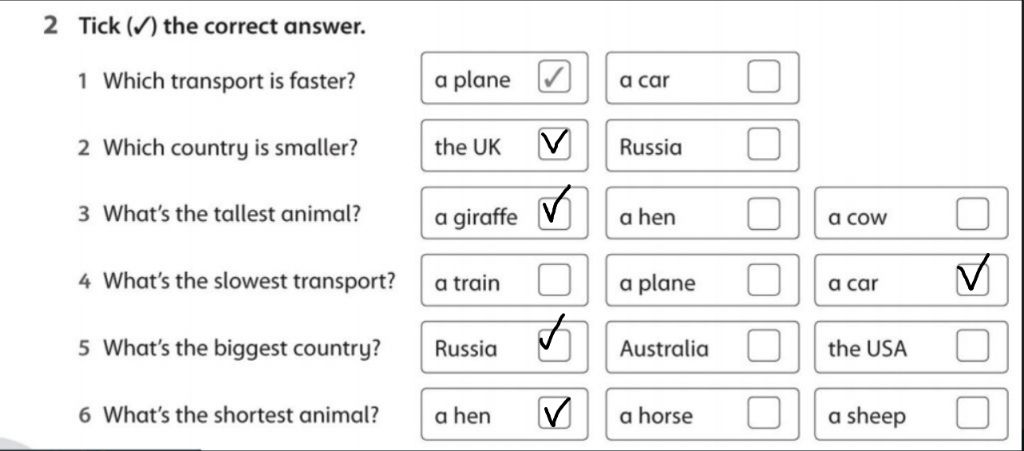Viewport: 1024px width, 451px height.
Task: Tick the 'a train' checkbox
Action: coord(554,281)
